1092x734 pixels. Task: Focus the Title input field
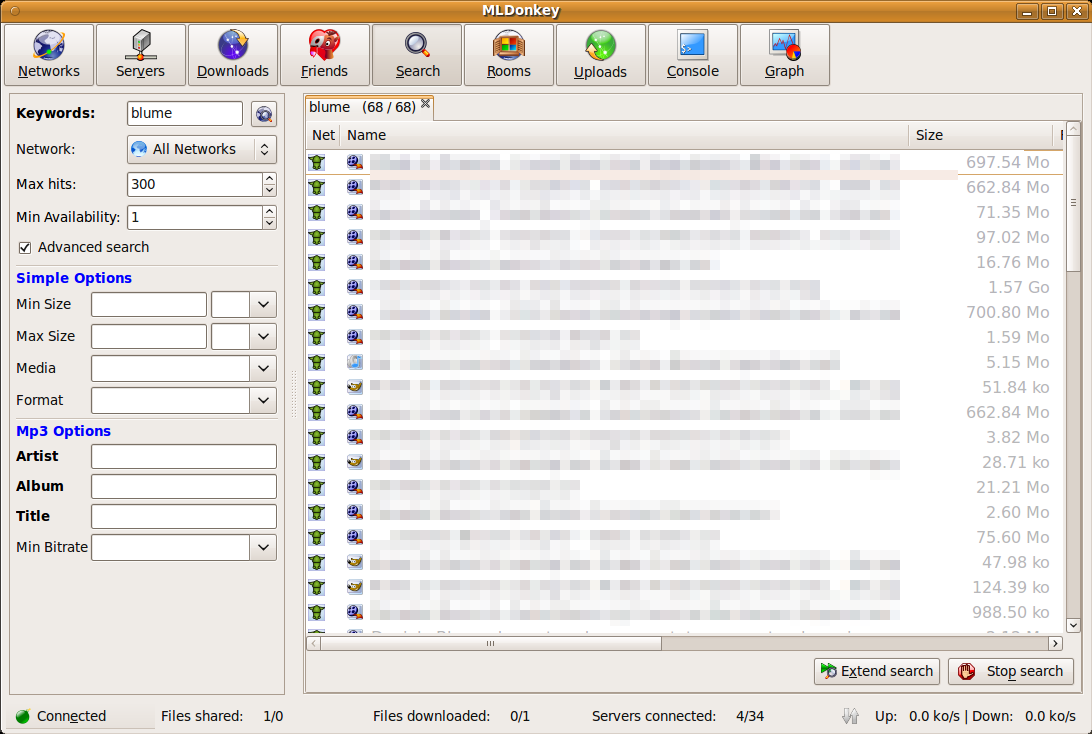click(x=184, y=517)
